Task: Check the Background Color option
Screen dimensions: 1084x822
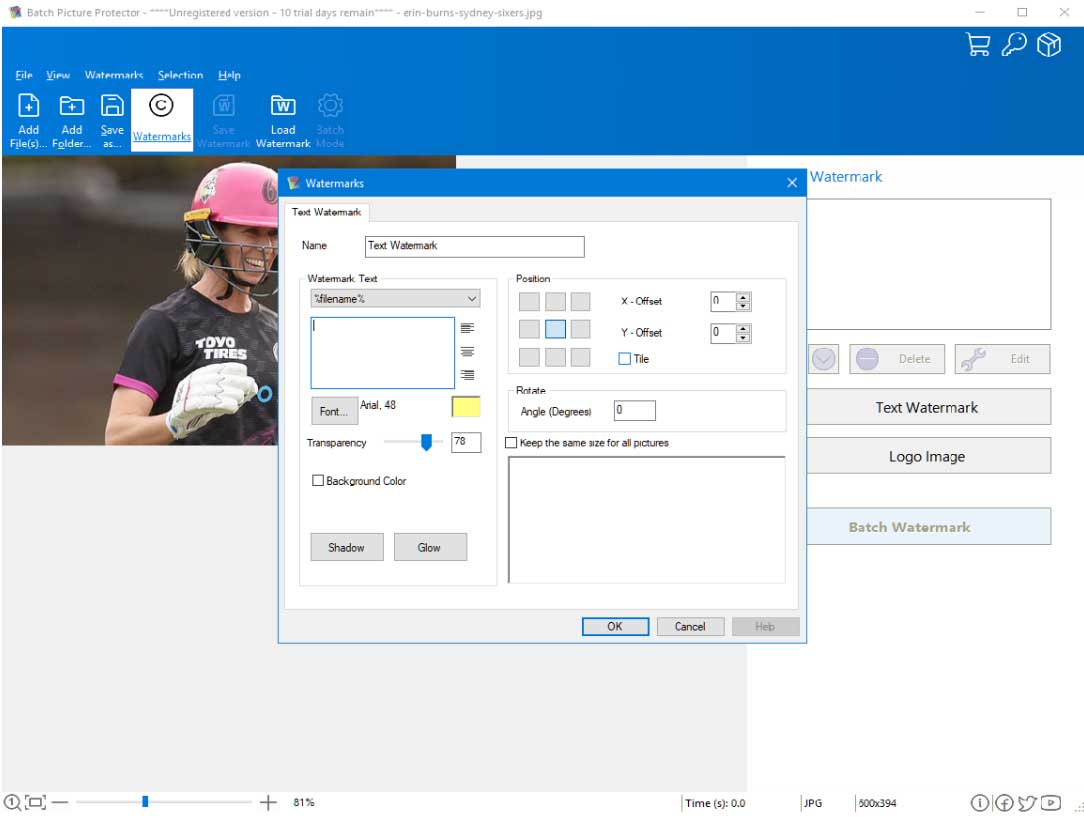Action: 319,481
